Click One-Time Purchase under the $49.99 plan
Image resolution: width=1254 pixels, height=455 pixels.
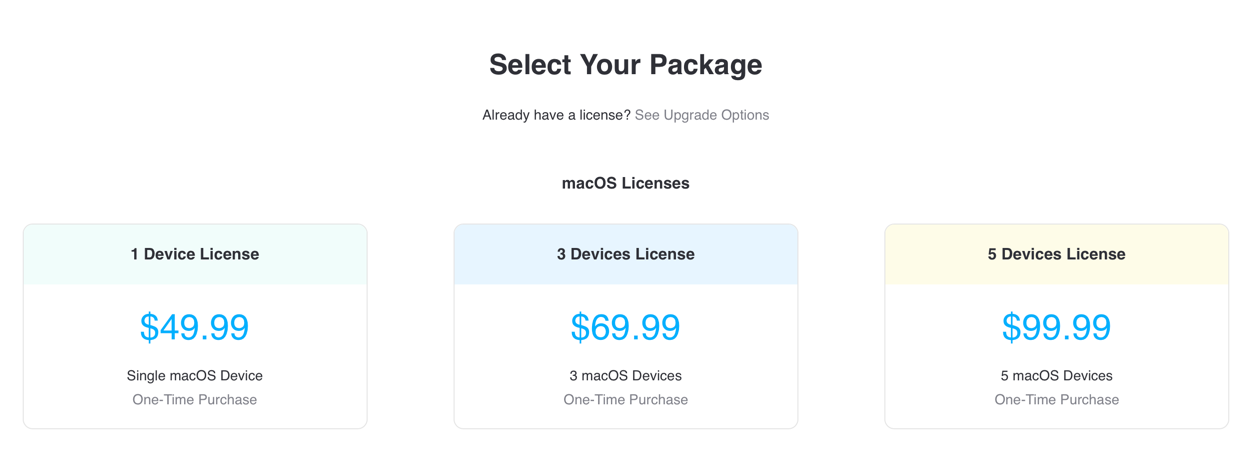click(x=195, y=400)
